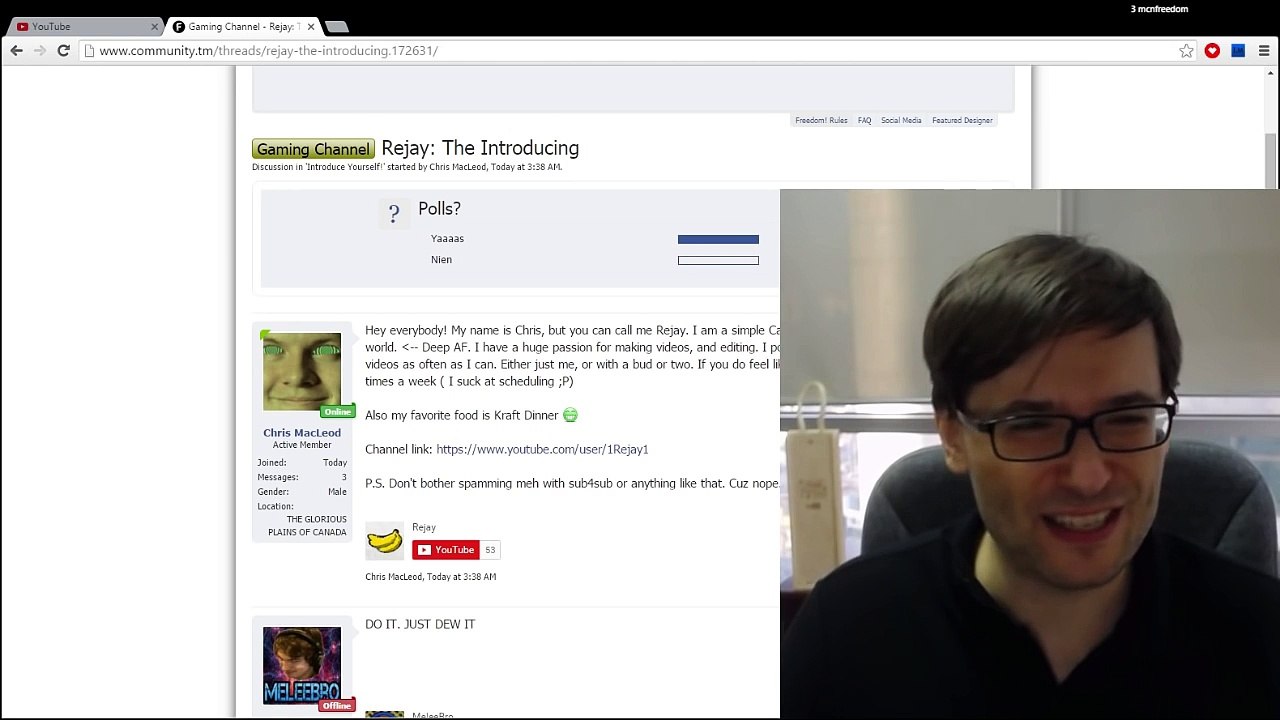Viewport: 1280px width, 720px height.
Task: Click Chris MacLeod in thread starter line
Action: [458, 167]
